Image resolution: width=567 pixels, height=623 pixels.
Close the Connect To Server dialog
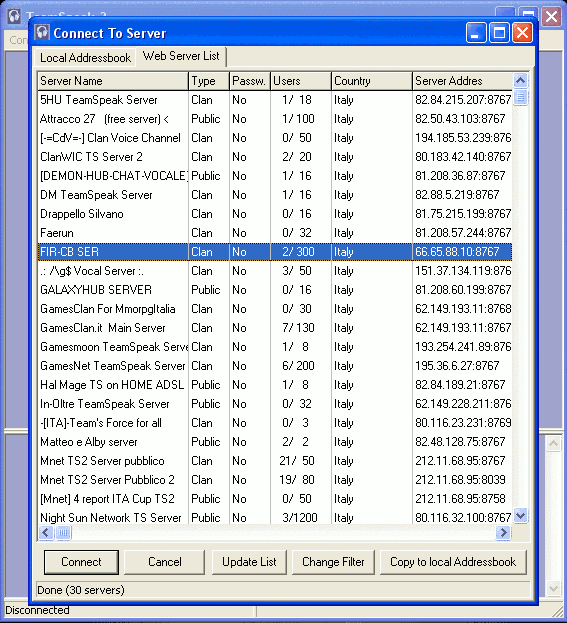[522, 32]
